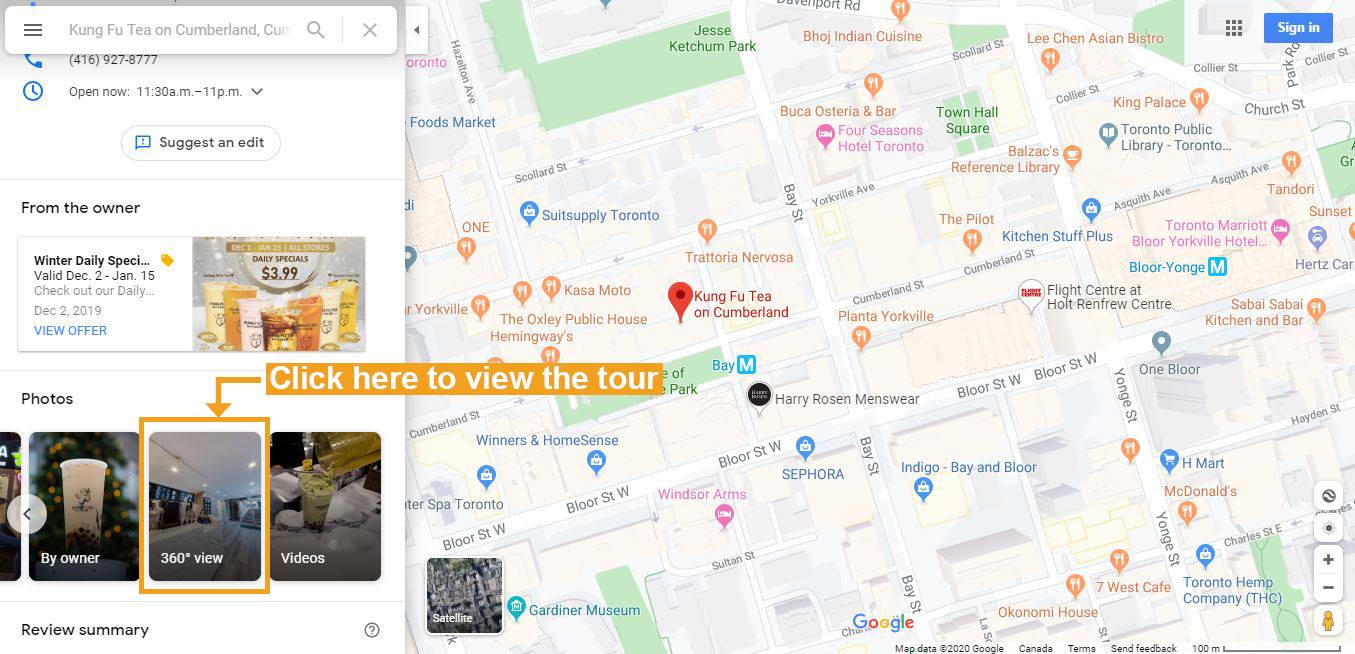The height and width of the screenshot is (654, 1355).
Task: Click the search magnifier icon
Action: [x=316, y=30]
